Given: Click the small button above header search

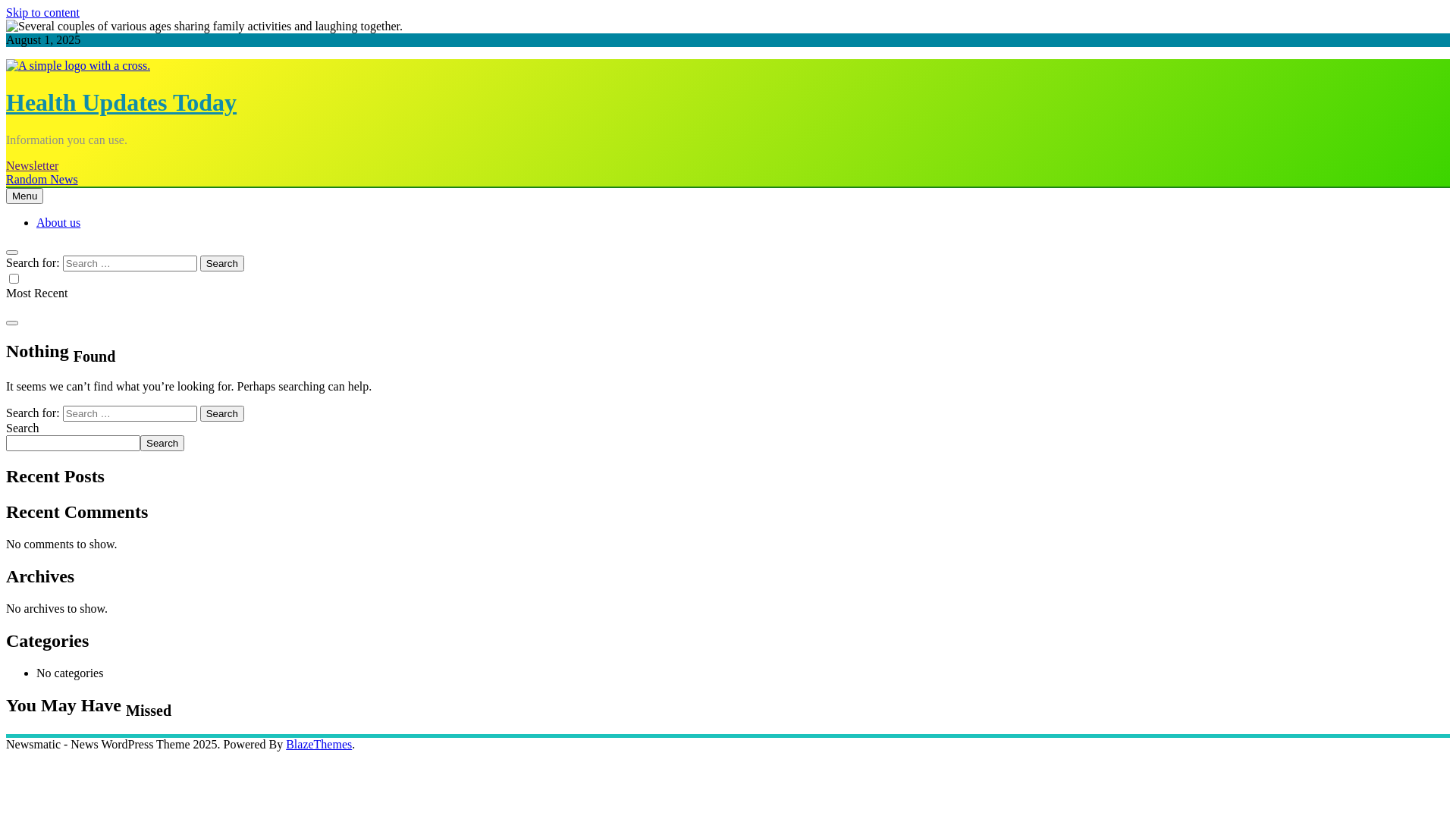Looking at the screenshot, I should pyautogui.click(x=12, y=252).
